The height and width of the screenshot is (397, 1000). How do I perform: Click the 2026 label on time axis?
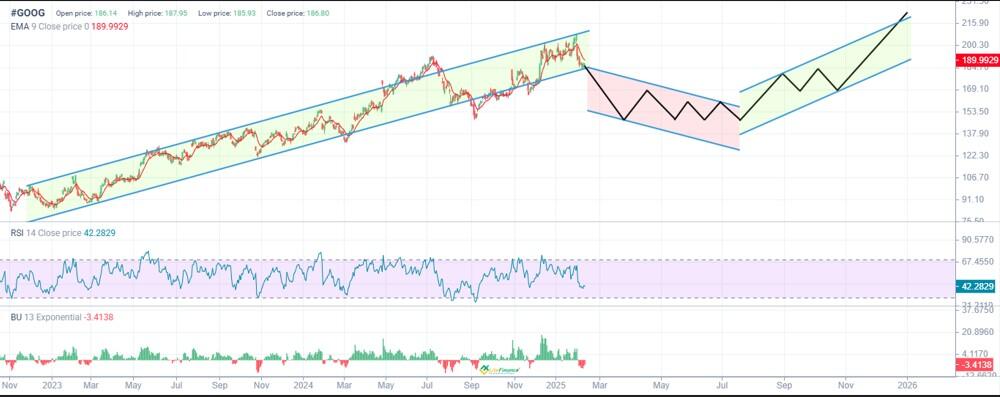906,386
